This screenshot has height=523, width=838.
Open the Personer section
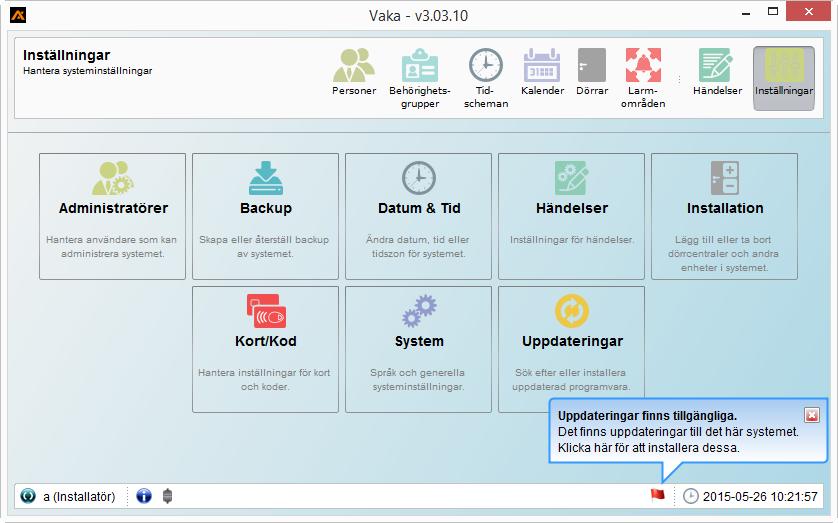click(x=354, y=72)
